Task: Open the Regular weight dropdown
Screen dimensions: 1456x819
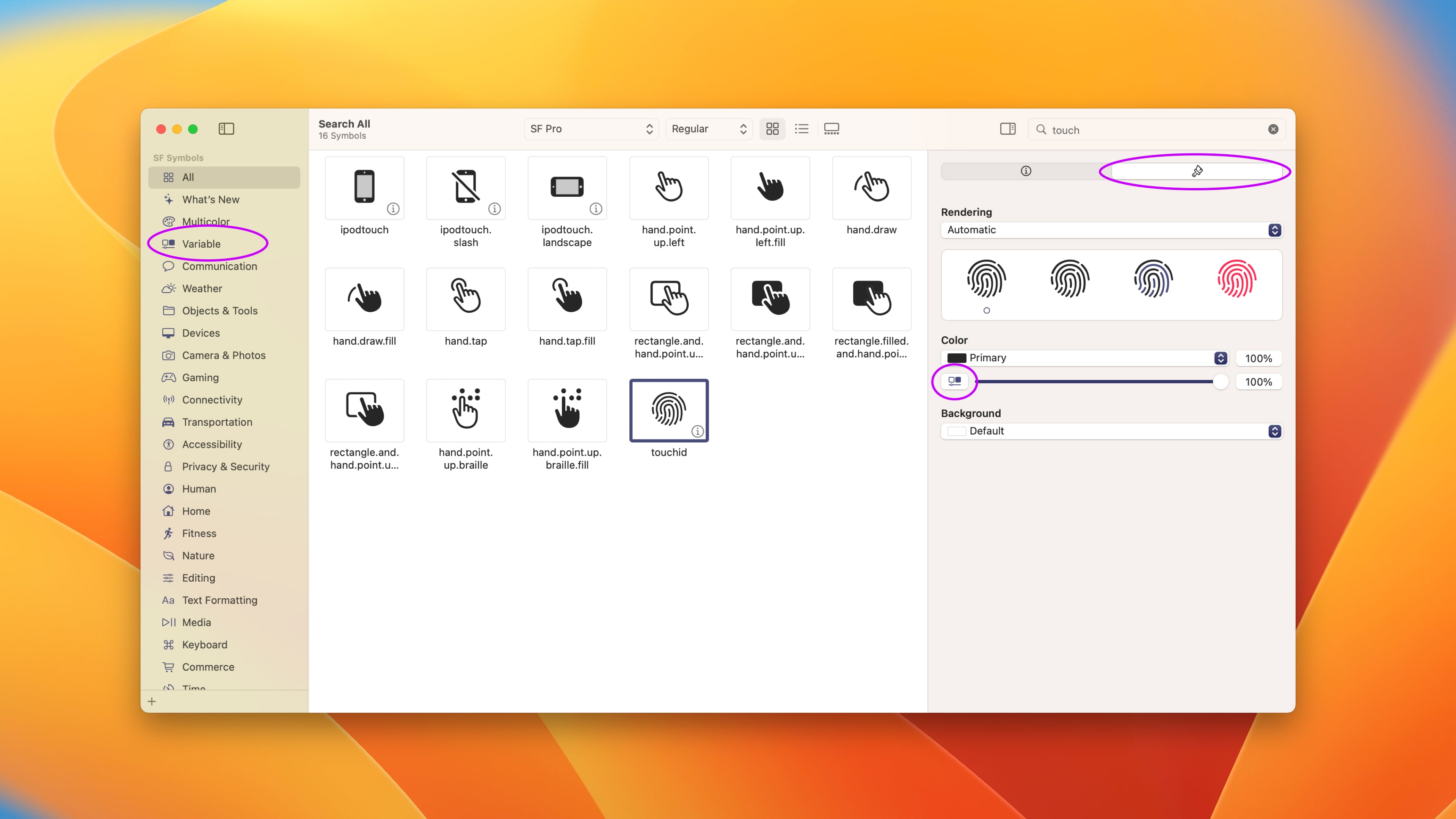Action: [709, 129]
